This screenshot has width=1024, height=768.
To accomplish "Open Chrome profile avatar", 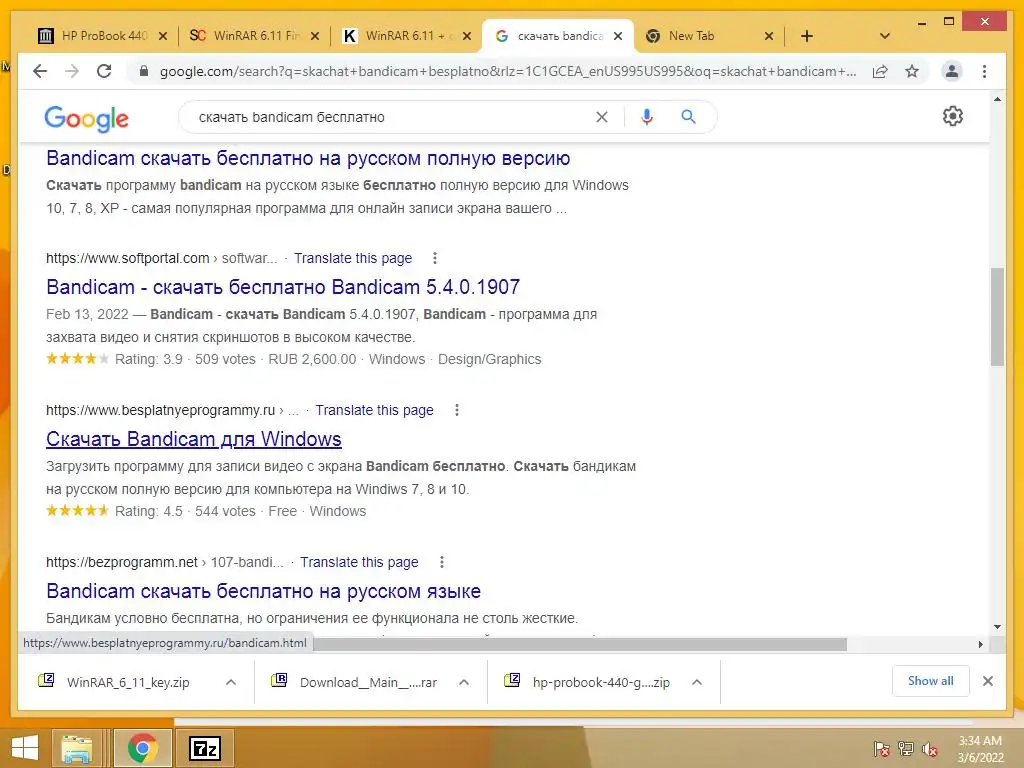I will [x=952, y=71].
